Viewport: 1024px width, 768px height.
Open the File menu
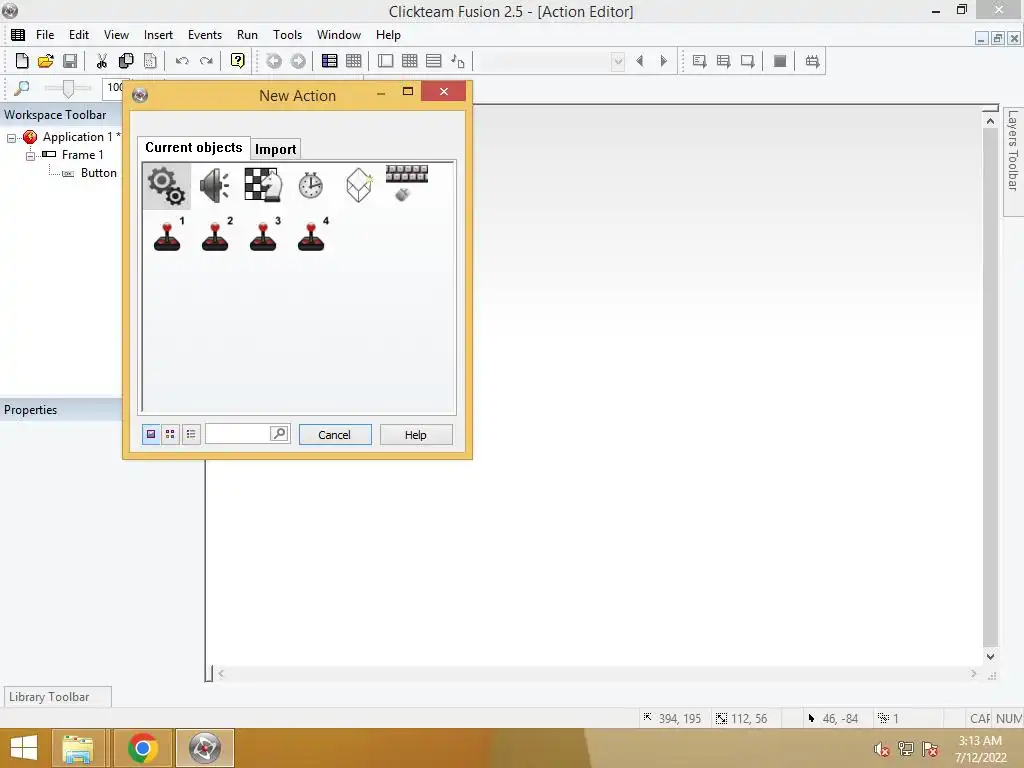[x=45, y=35]
